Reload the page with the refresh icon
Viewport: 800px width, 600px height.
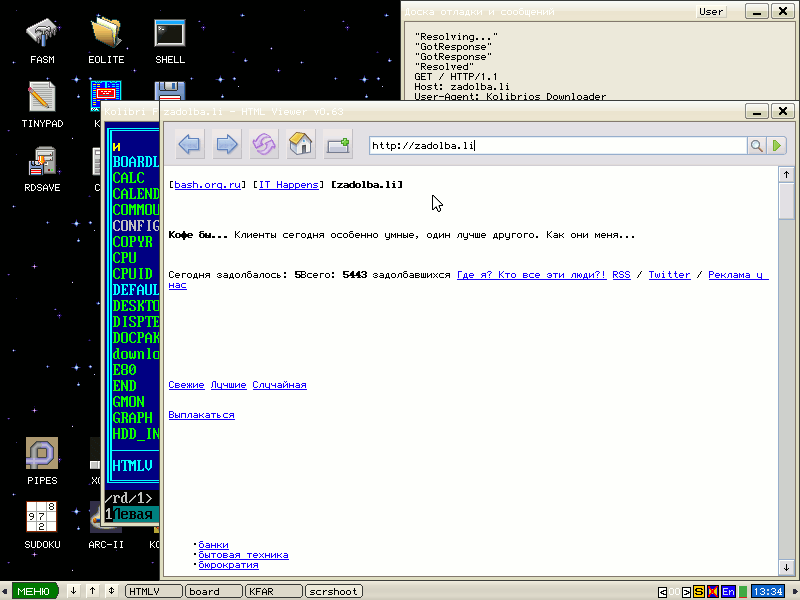[x=264, y=145]
